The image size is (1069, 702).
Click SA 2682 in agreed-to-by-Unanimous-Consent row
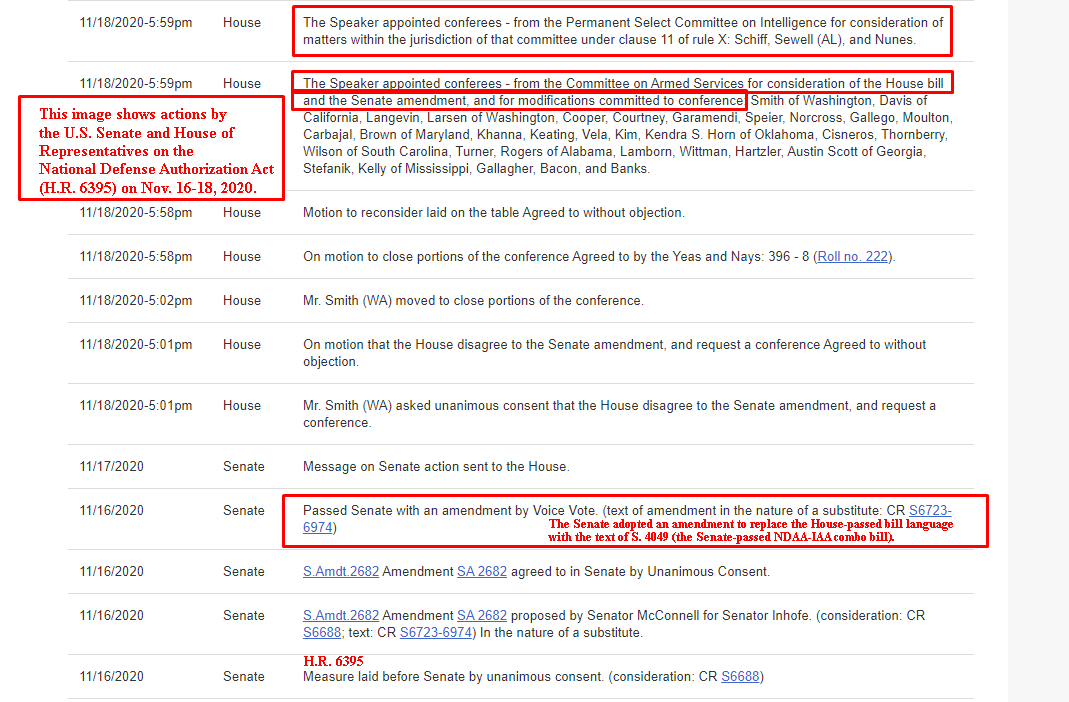[x=482, y=572]
